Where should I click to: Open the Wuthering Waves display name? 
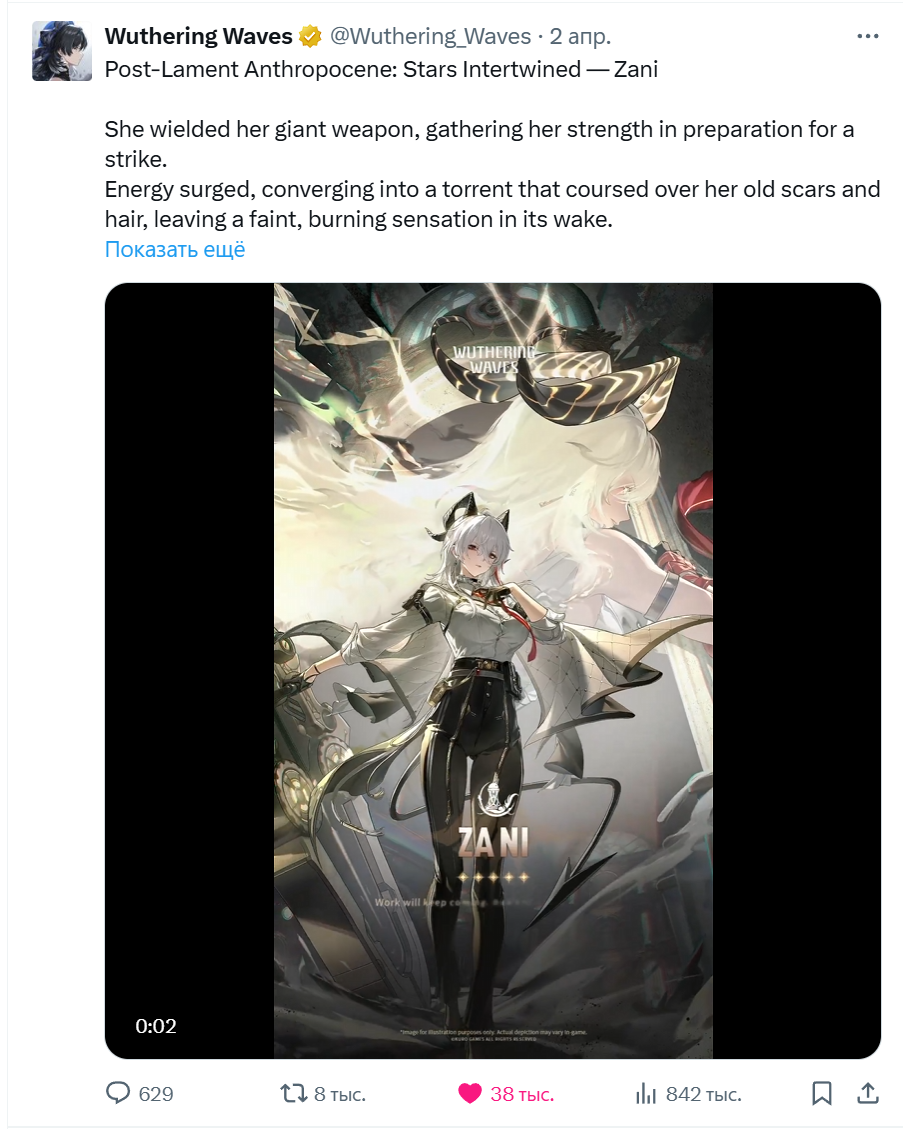[199, 36]
